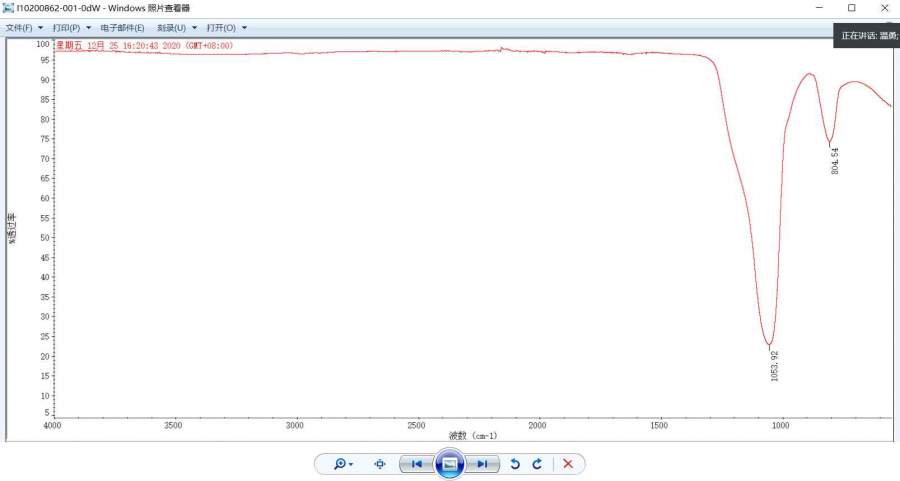
Task: Click the 正在讲话 speaker notification overlay
Action: pos(867,35)
